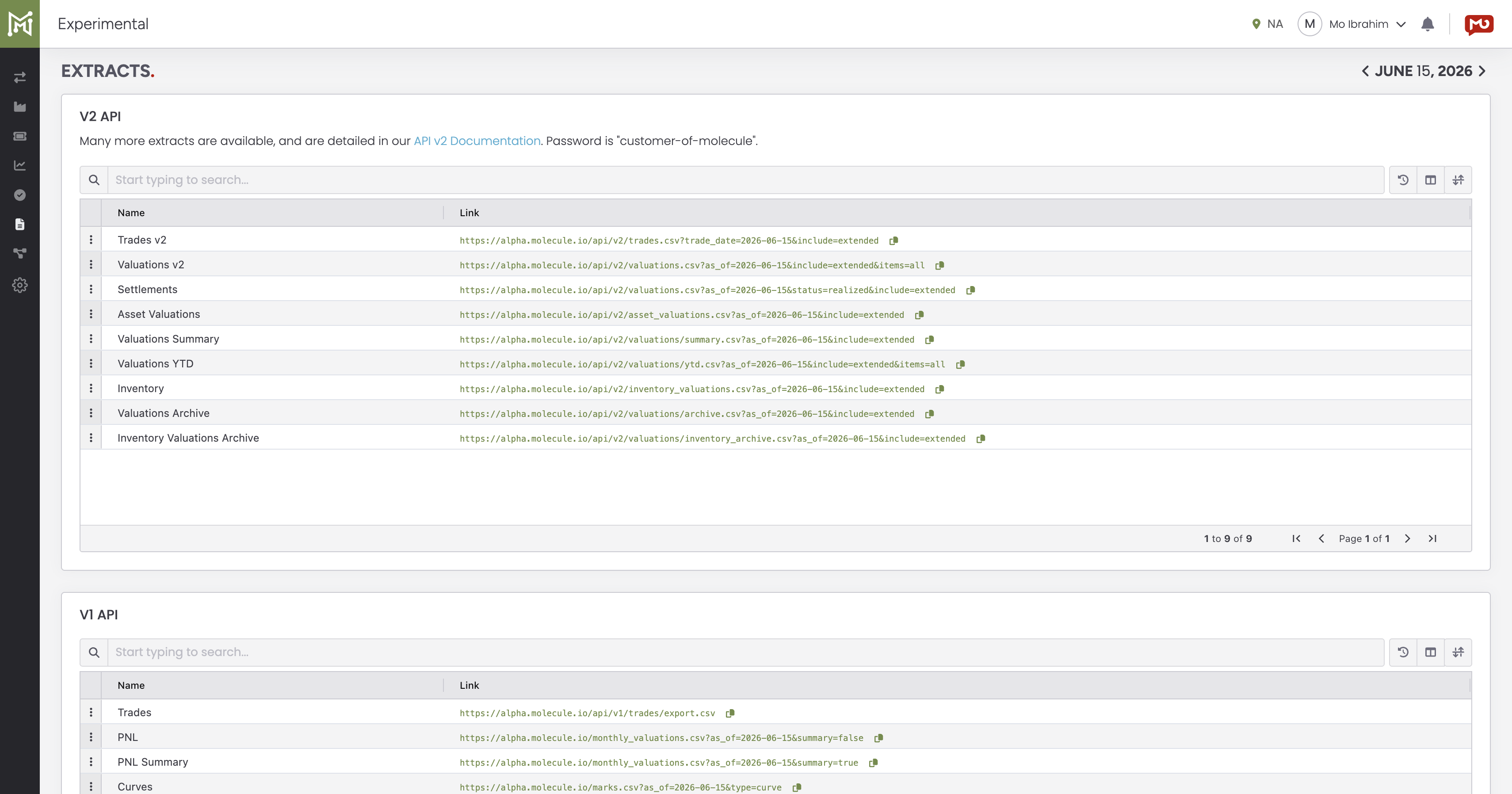Image resolution: width=1512 pixels, height=794 pixels.
Task: Go to previous date before June 15
Action: coord(1365,71)
